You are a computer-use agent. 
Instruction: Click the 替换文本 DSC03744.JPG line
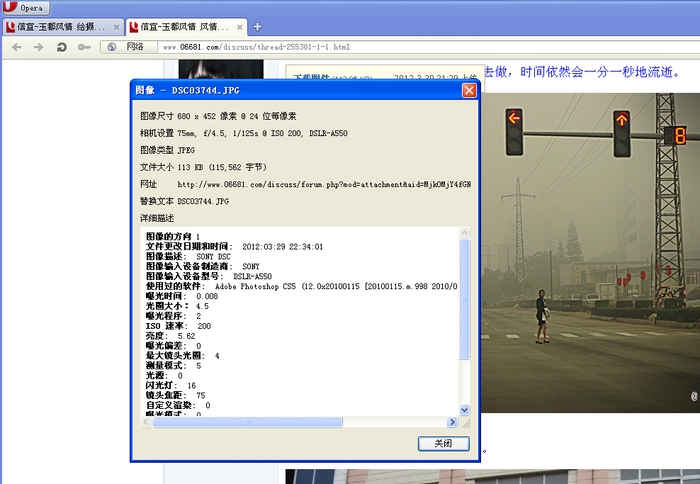pyautogui.click(x=184, y=201)
